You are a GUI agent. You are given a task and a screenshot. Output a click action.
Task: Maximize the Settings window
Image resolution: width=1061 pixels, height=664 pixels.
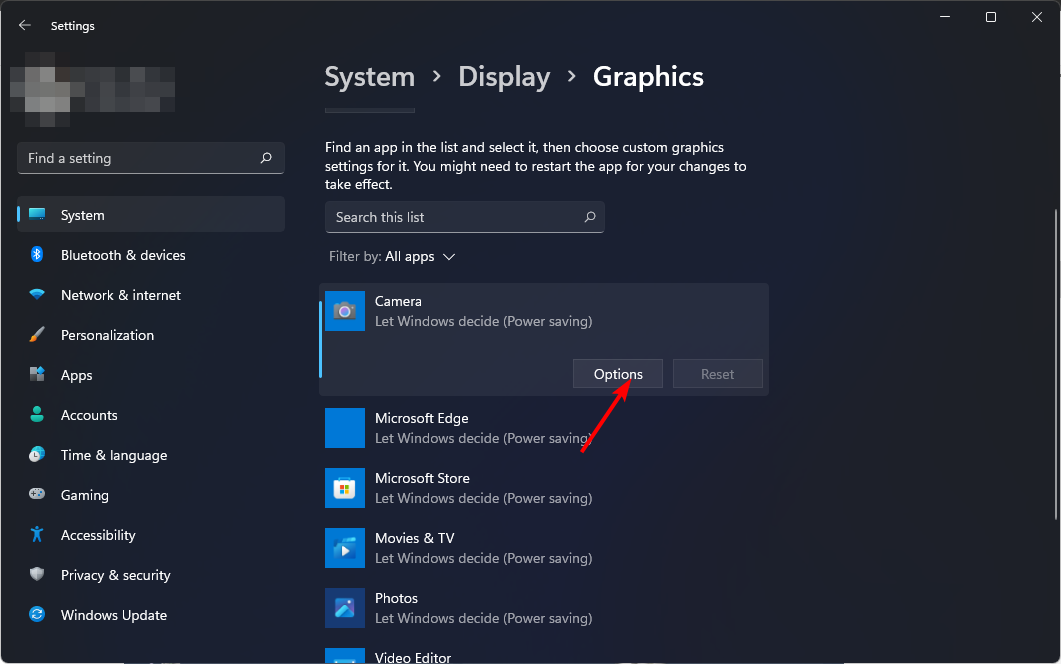point(991,17)
